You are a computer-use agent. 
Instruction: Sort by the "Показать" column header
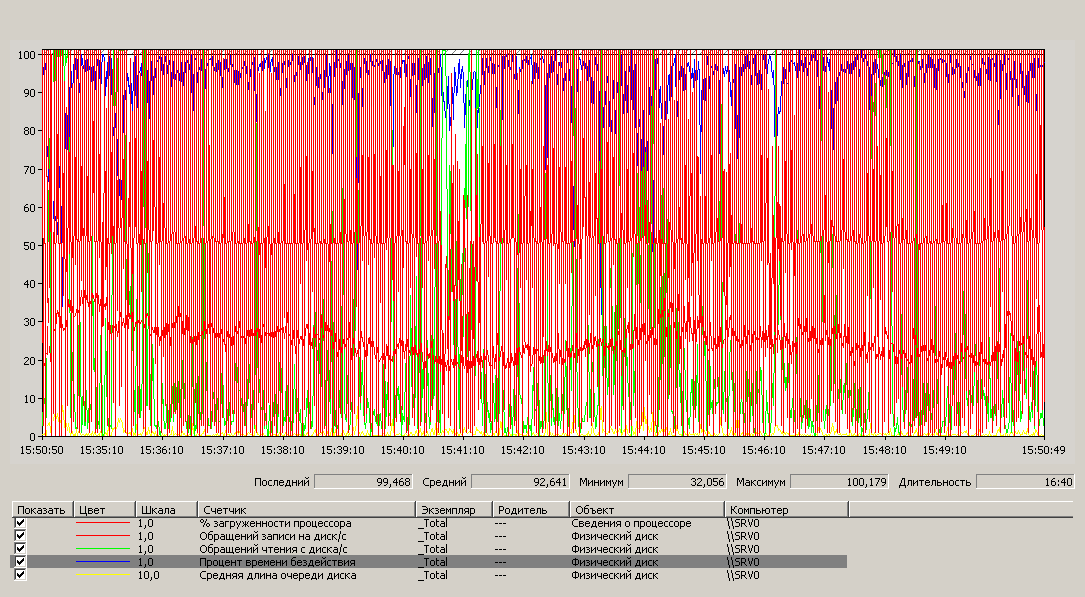click(41, 510)
